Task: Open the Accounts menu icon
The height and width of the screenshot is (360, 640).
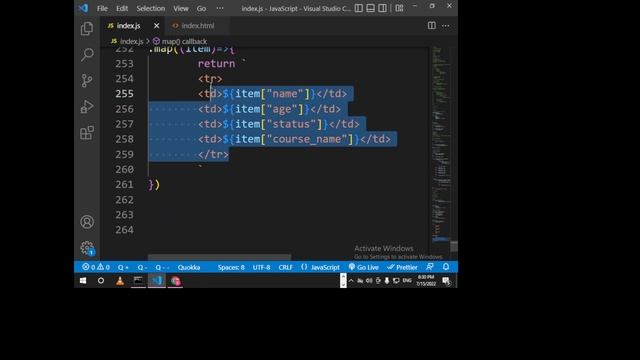Action: (87, 222)
